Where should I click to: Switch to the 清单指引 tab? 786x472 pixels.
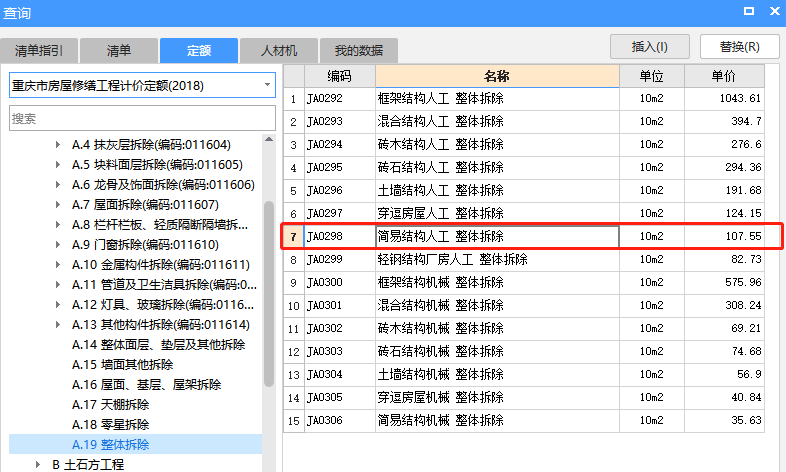click(x=39, y=51)
